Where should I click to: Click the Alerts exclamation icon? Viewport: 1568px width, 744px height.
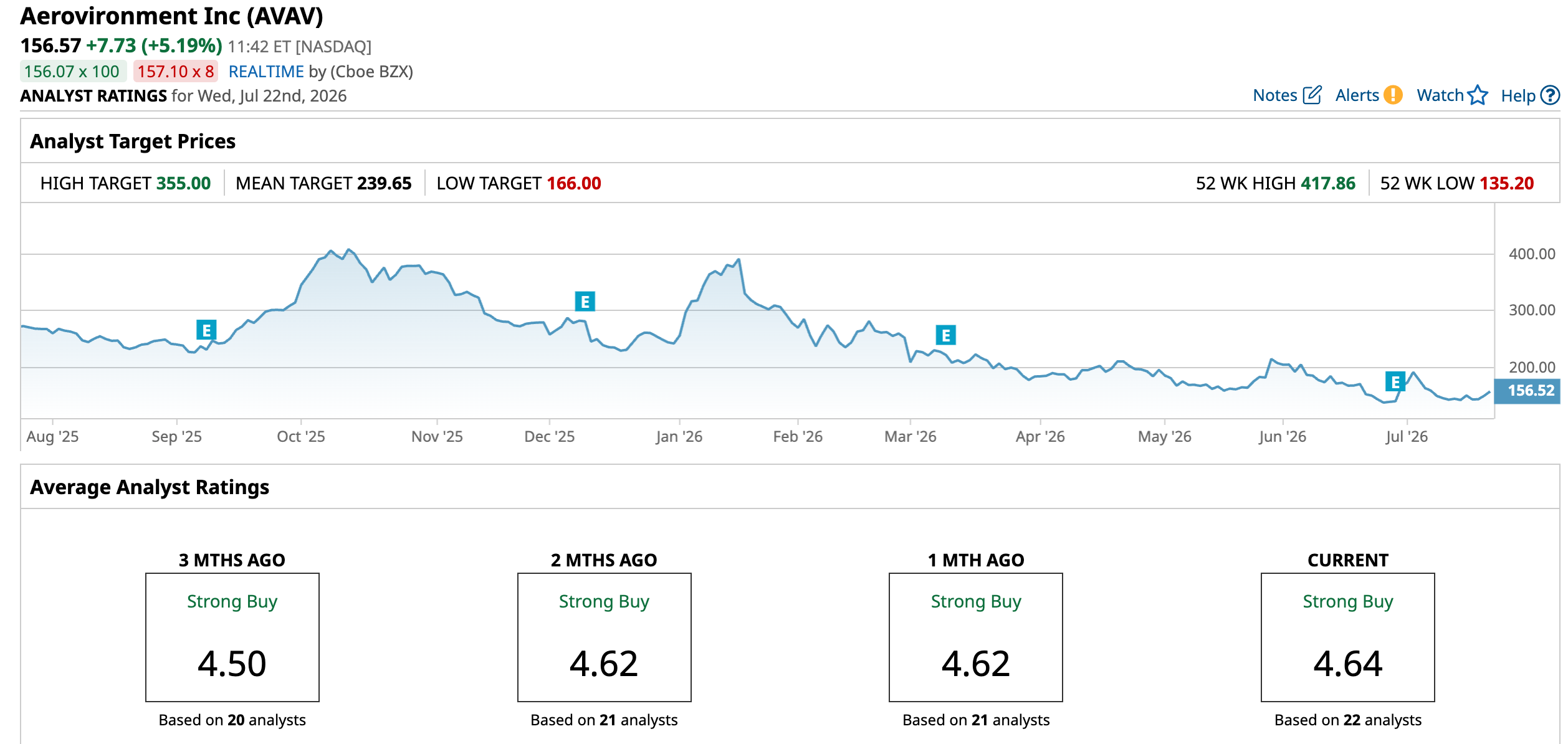point(1393,95)
